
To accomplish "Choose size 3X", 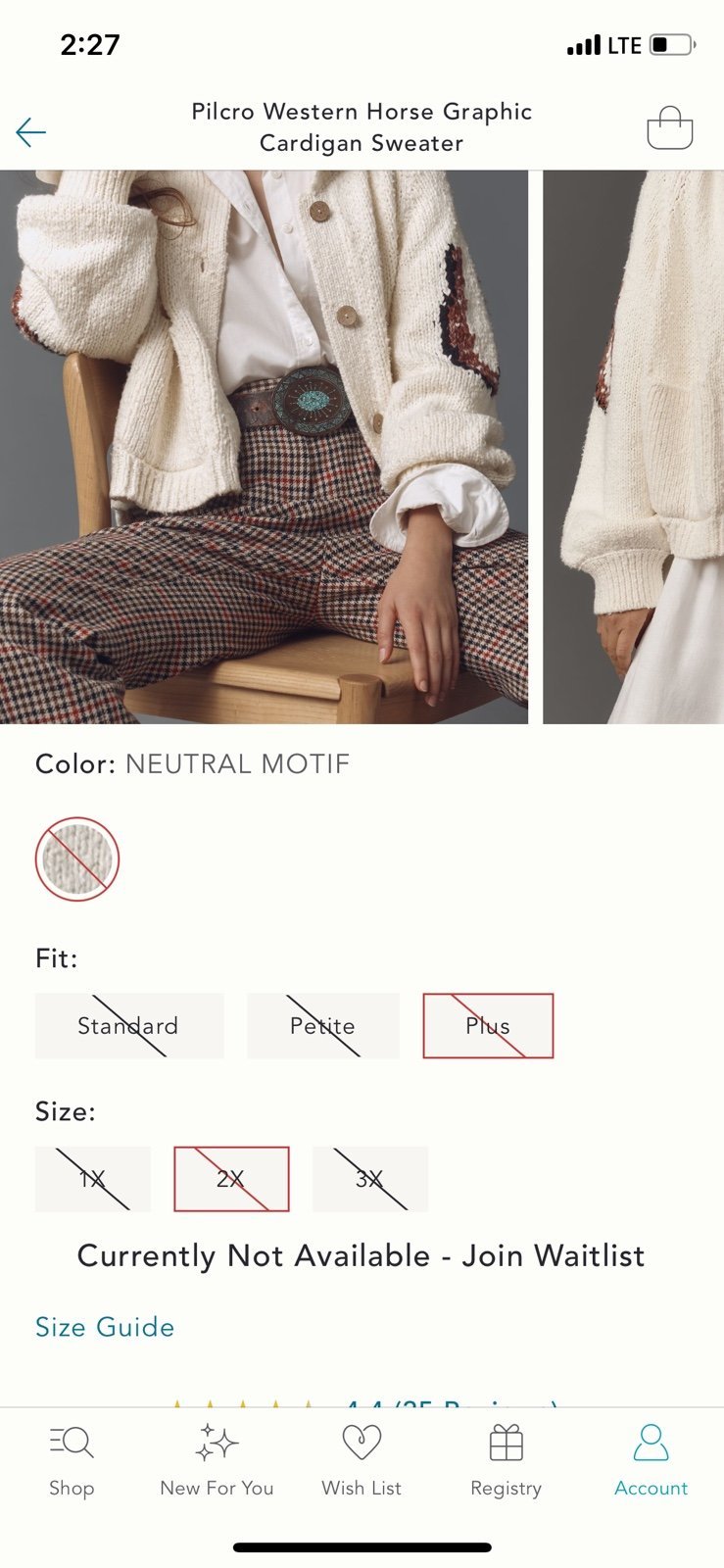I will pyautogui.click(x=370, y=1179).
